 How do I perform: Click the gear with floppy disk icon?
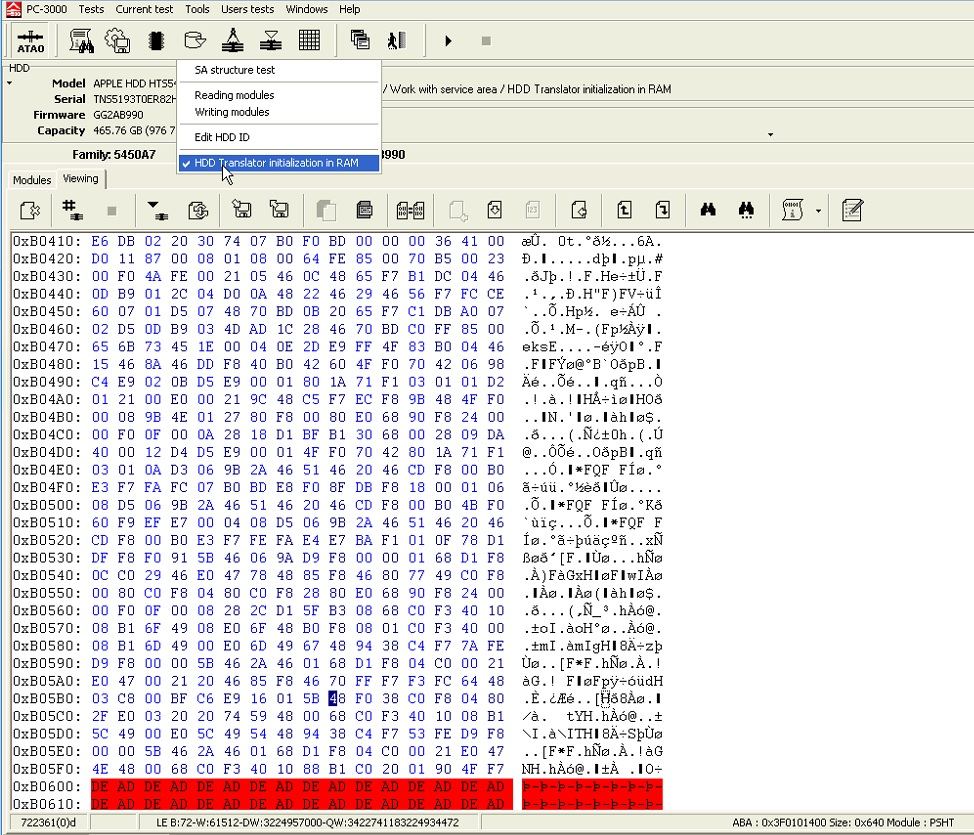(x=117, y=41)
